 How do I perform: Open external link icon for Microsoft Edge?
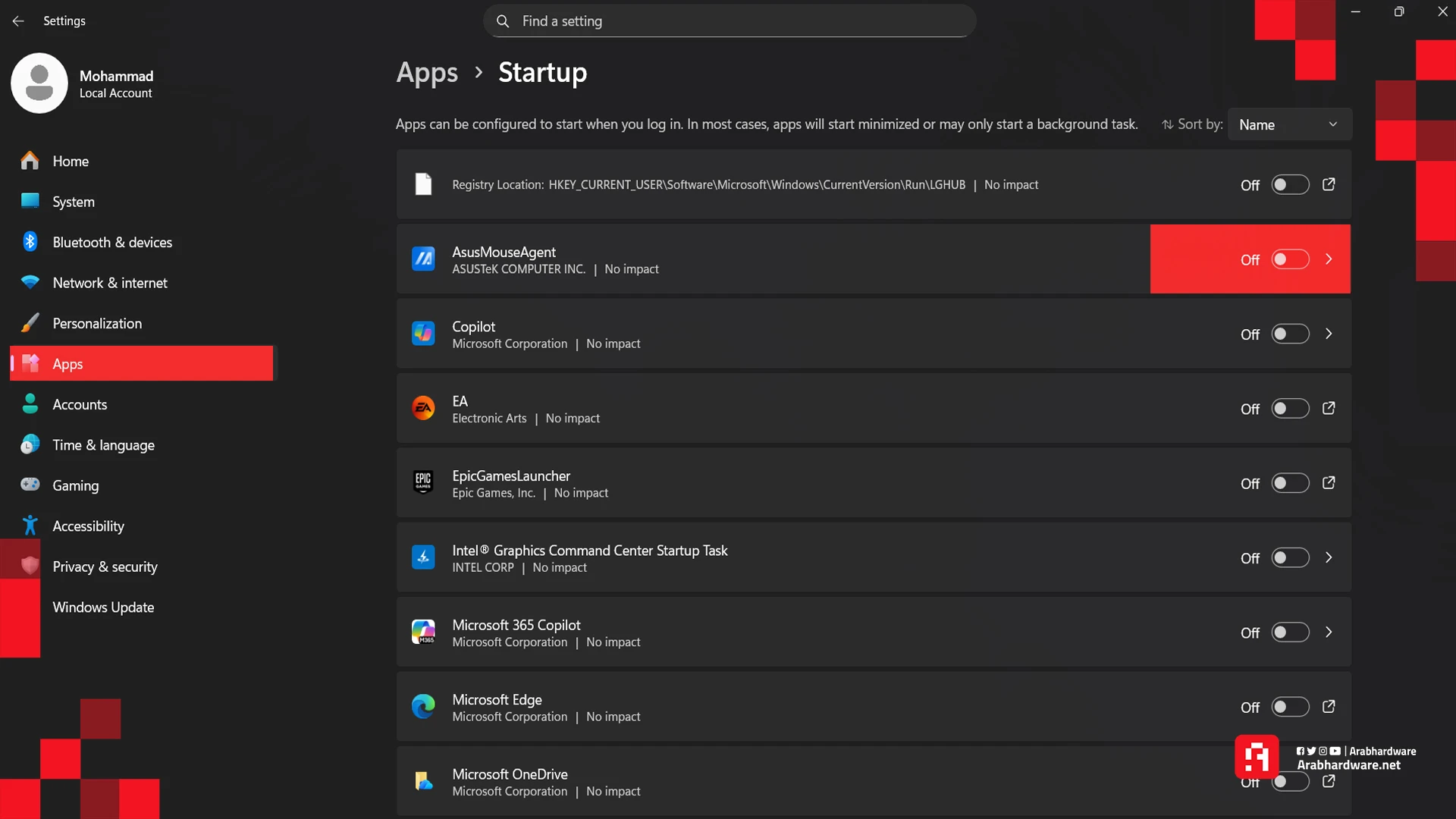(x=1329, y=707)
